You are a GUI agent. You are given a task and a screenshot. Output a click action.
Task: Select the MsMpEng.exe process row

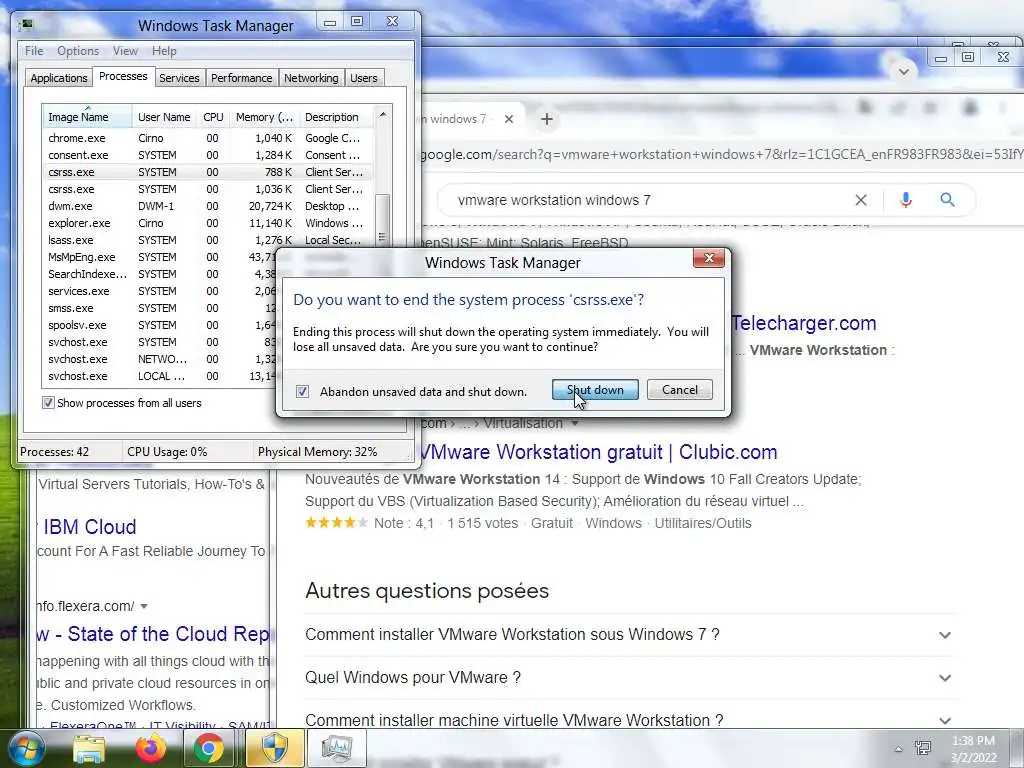point(159,257)
